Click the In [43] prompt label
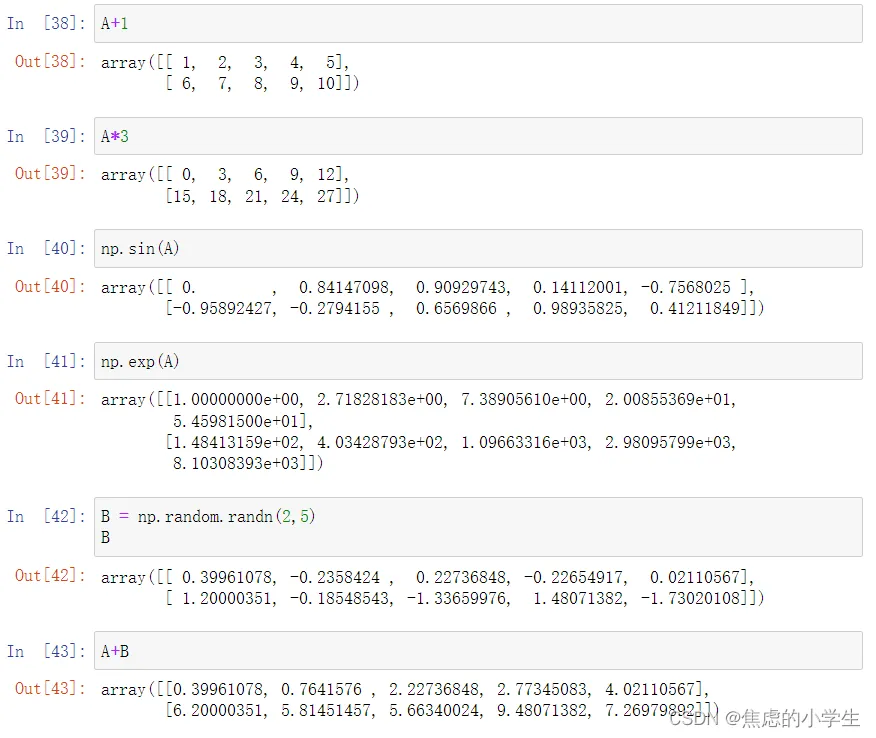This screenshot has height=738, width=876. 45,651
